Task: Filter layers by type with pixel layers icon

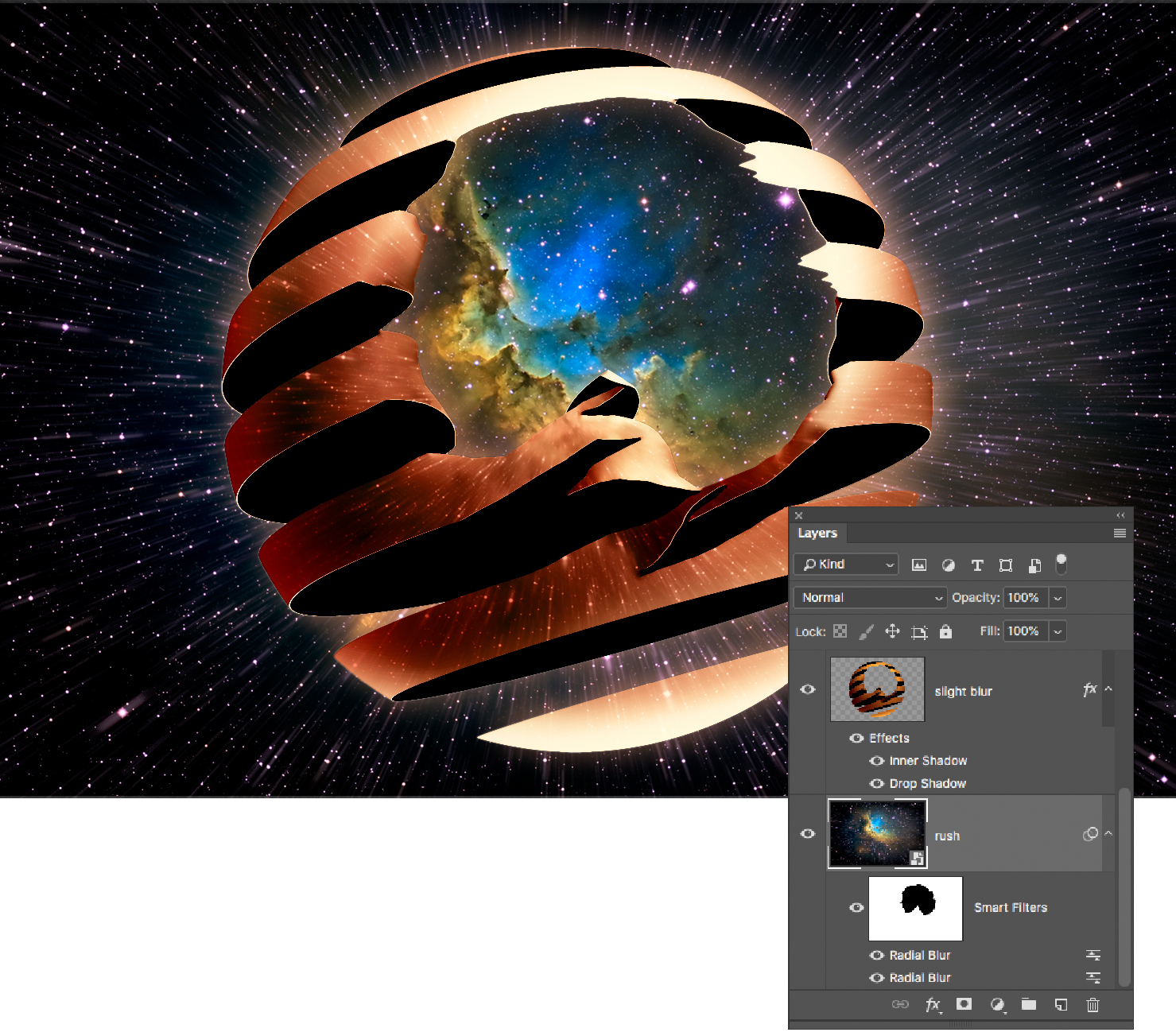Action: tap(919, 565)
